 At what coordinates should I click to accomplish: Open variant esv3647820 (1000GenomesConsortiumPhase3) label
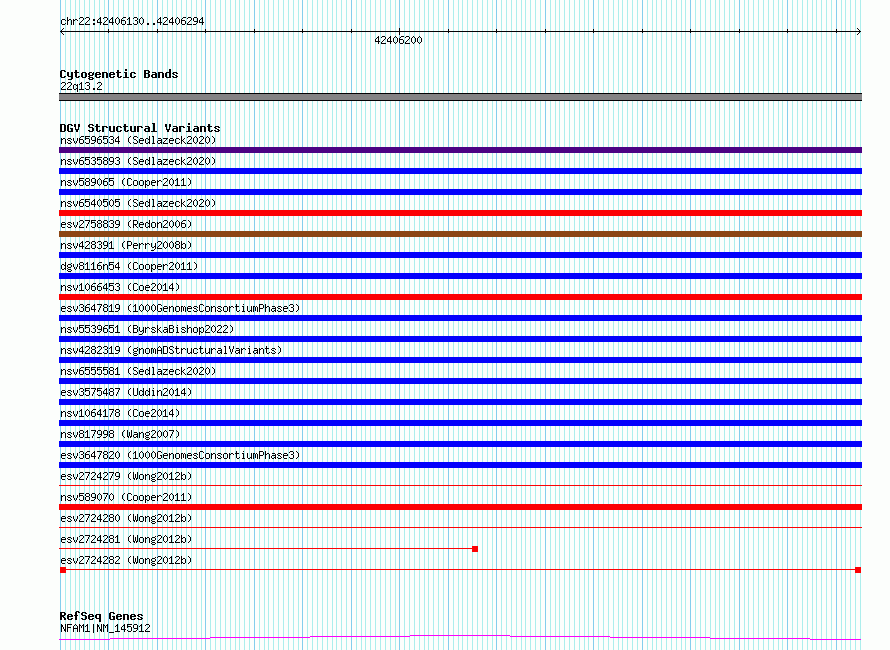coord(180,455)
